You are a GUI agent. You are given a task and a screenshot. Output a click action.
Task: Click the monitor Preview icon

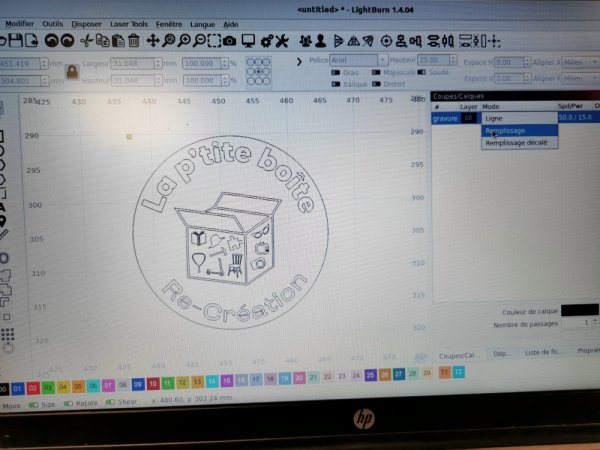(248, 40)
